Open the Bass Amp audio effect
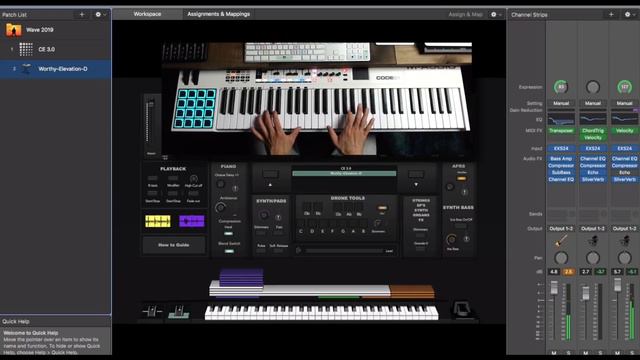The height and width of the screenshot is (360, 640). pos(561,158)
